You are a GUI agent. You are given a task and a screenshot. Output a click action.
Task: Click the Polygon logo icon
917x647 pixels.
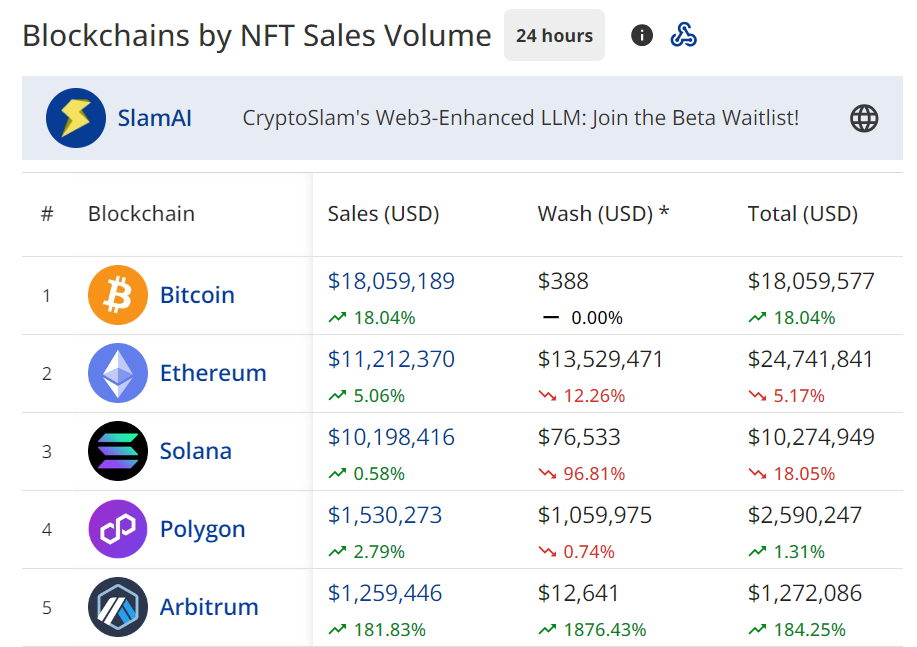[118, 529]
